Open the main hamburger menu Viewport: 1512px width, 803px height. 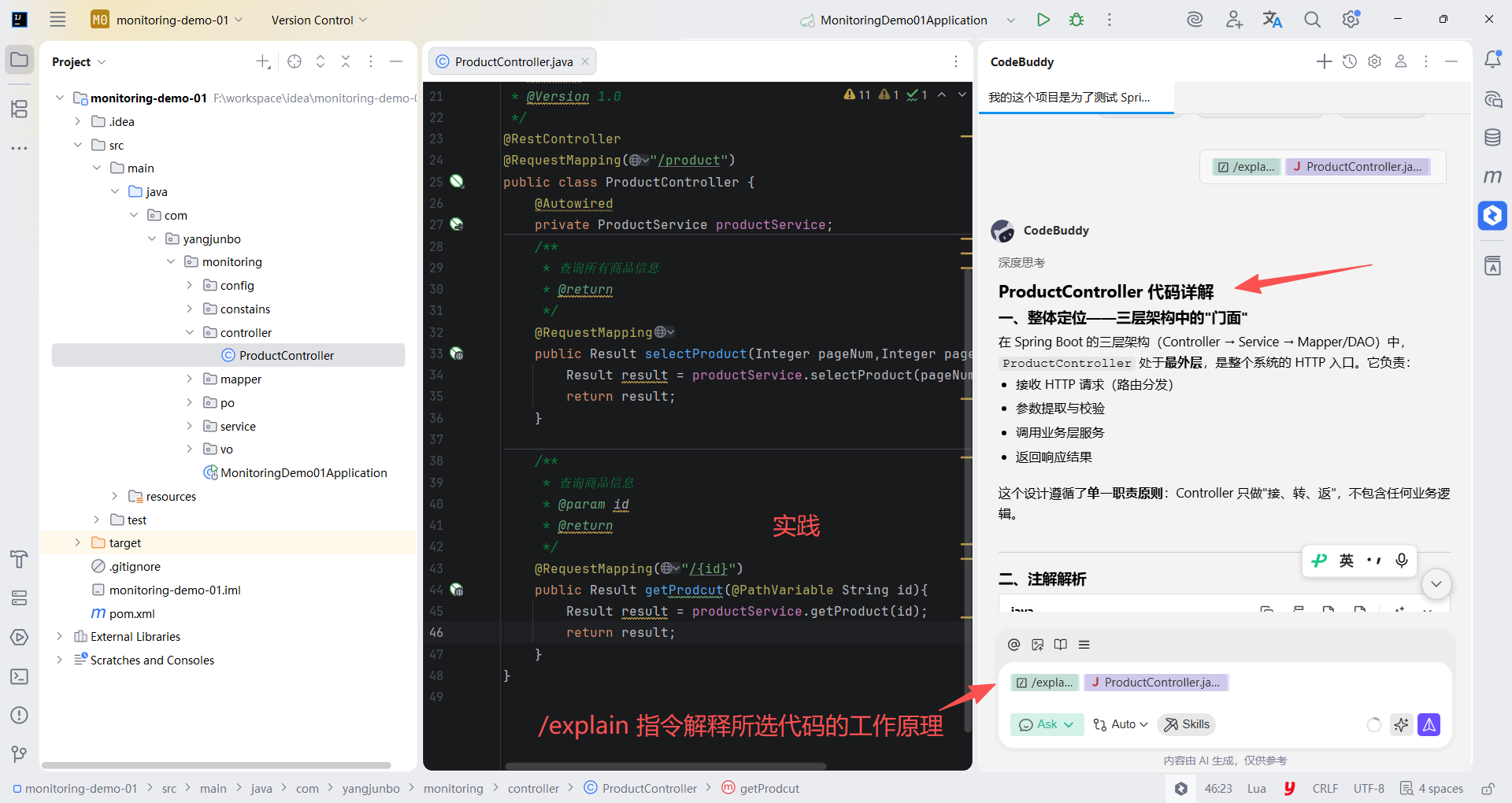pyautogui.click(x=57, y=20)
